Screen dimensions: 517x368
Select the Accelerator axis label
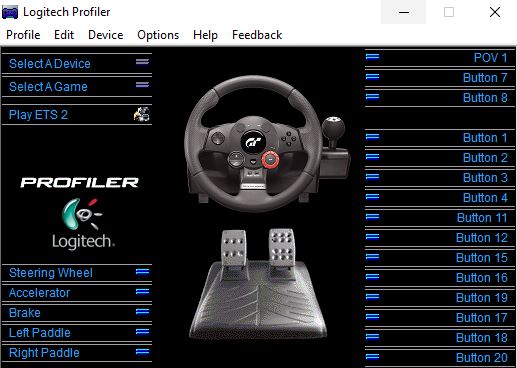pos(39,293)
